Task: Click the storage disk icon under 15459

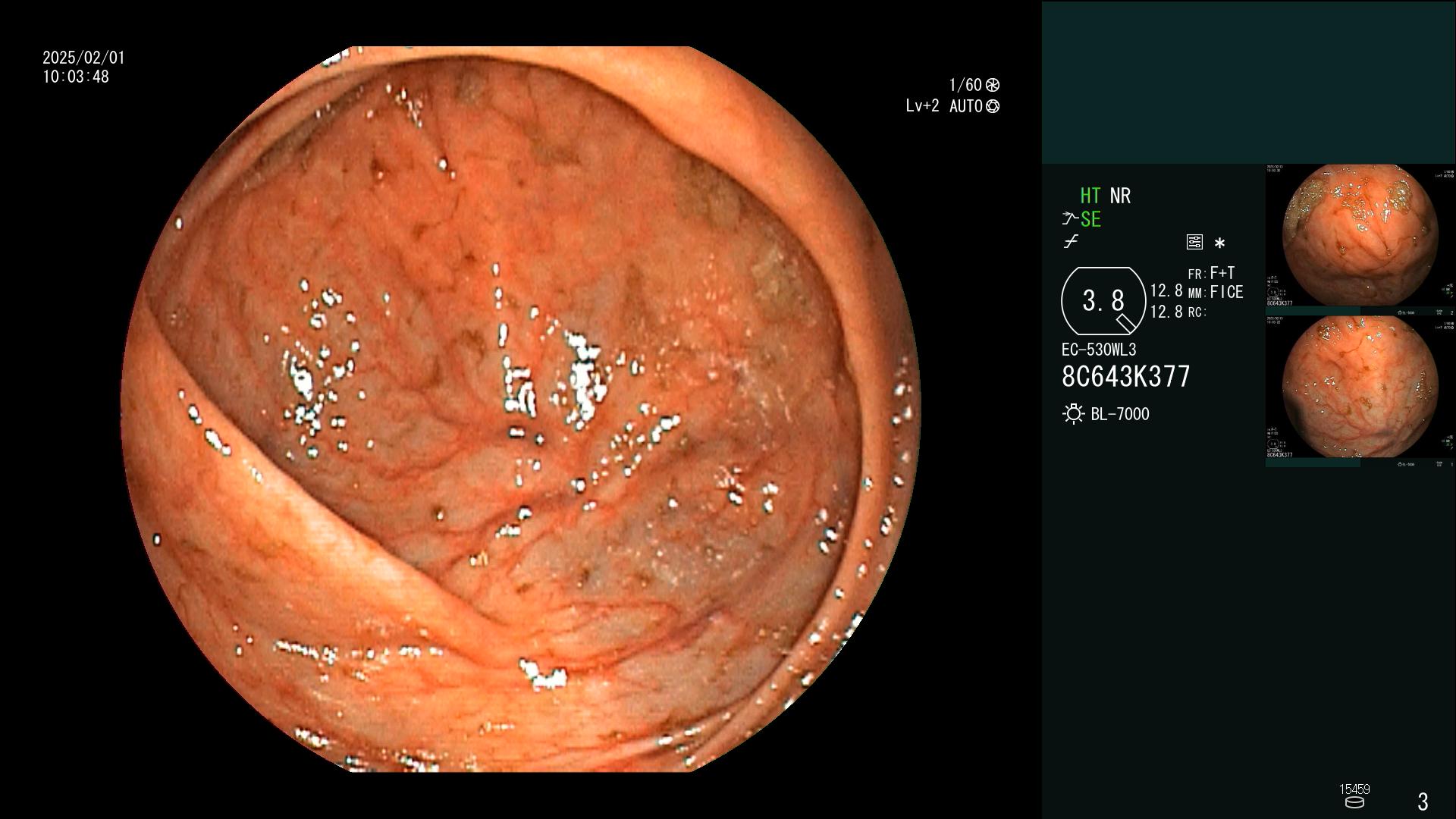Action: 1354,802
